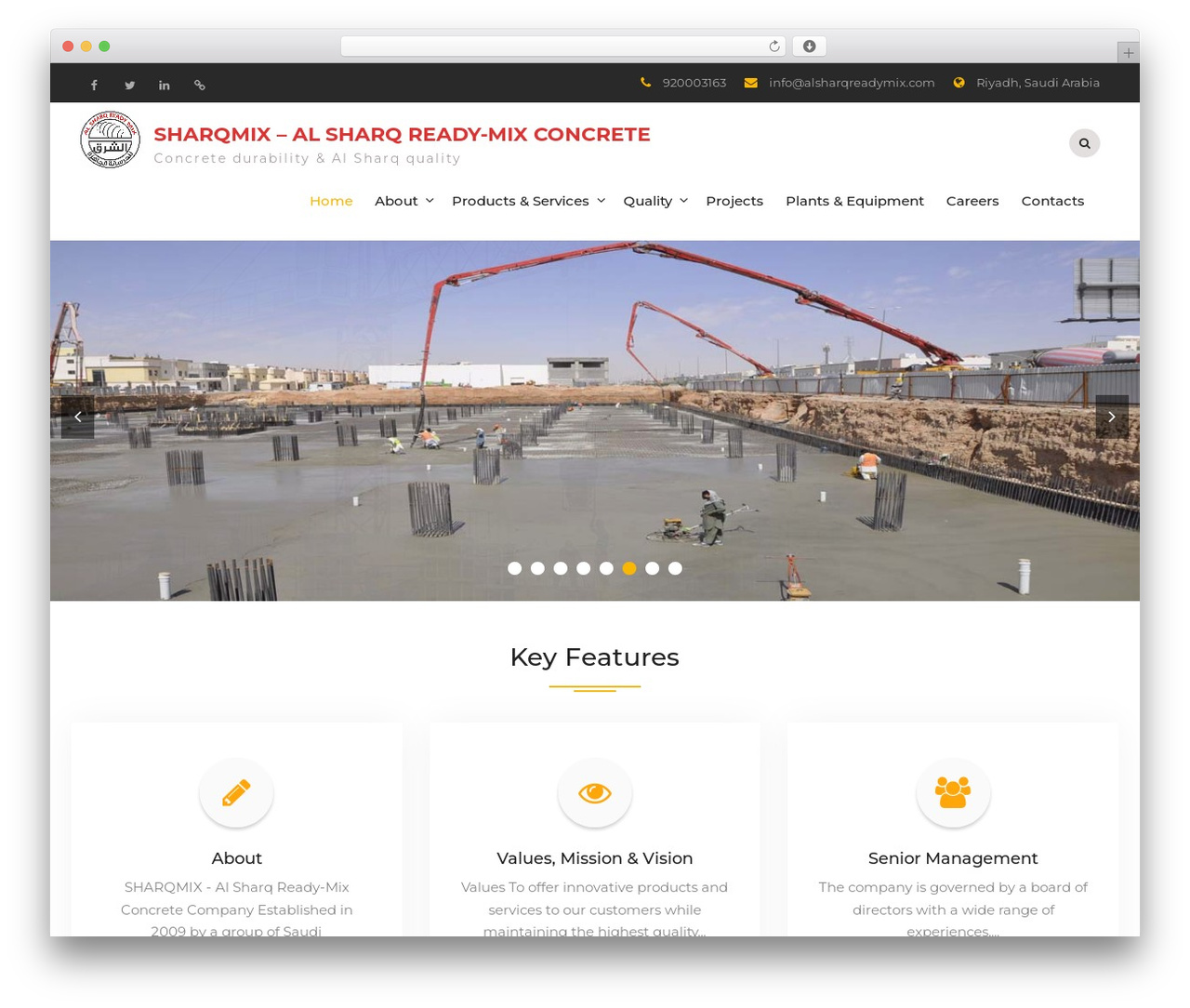The image size is (1190, 1008).
Task: Click the pencil icon above About
Action: pos(236,792)
